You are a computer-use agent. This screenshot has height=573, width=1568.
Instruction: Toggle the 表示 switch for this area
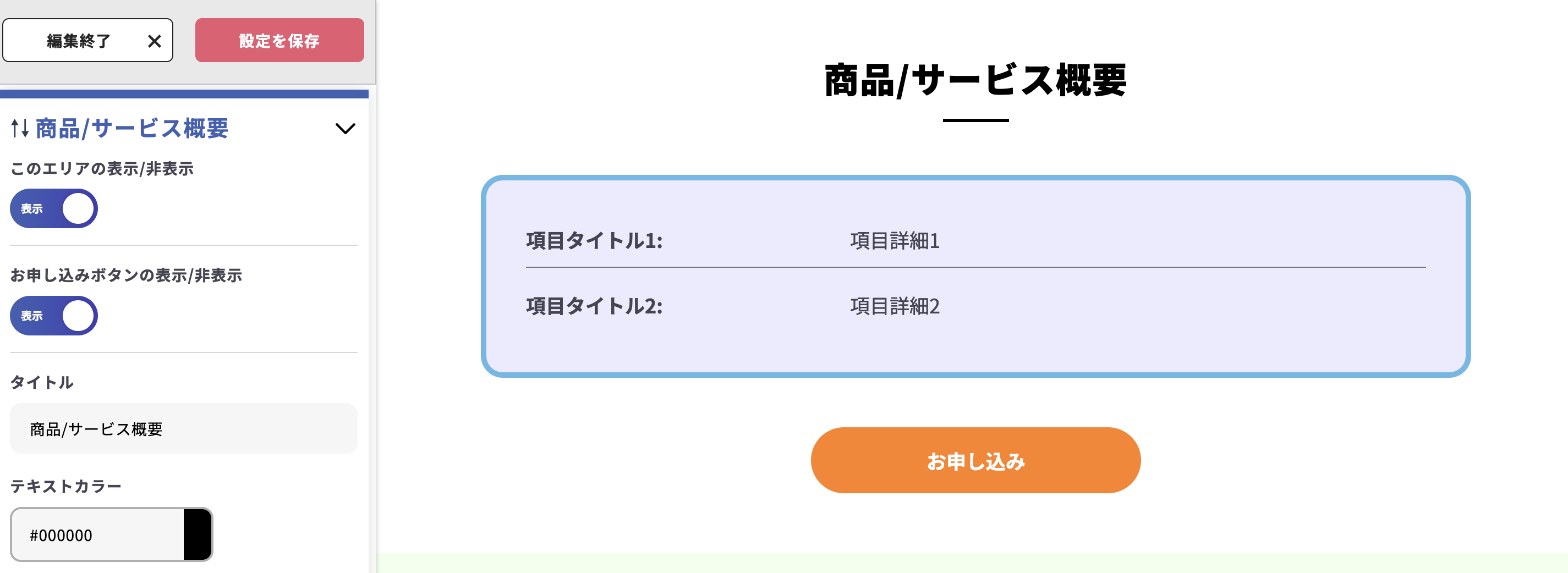coord(53,208)
